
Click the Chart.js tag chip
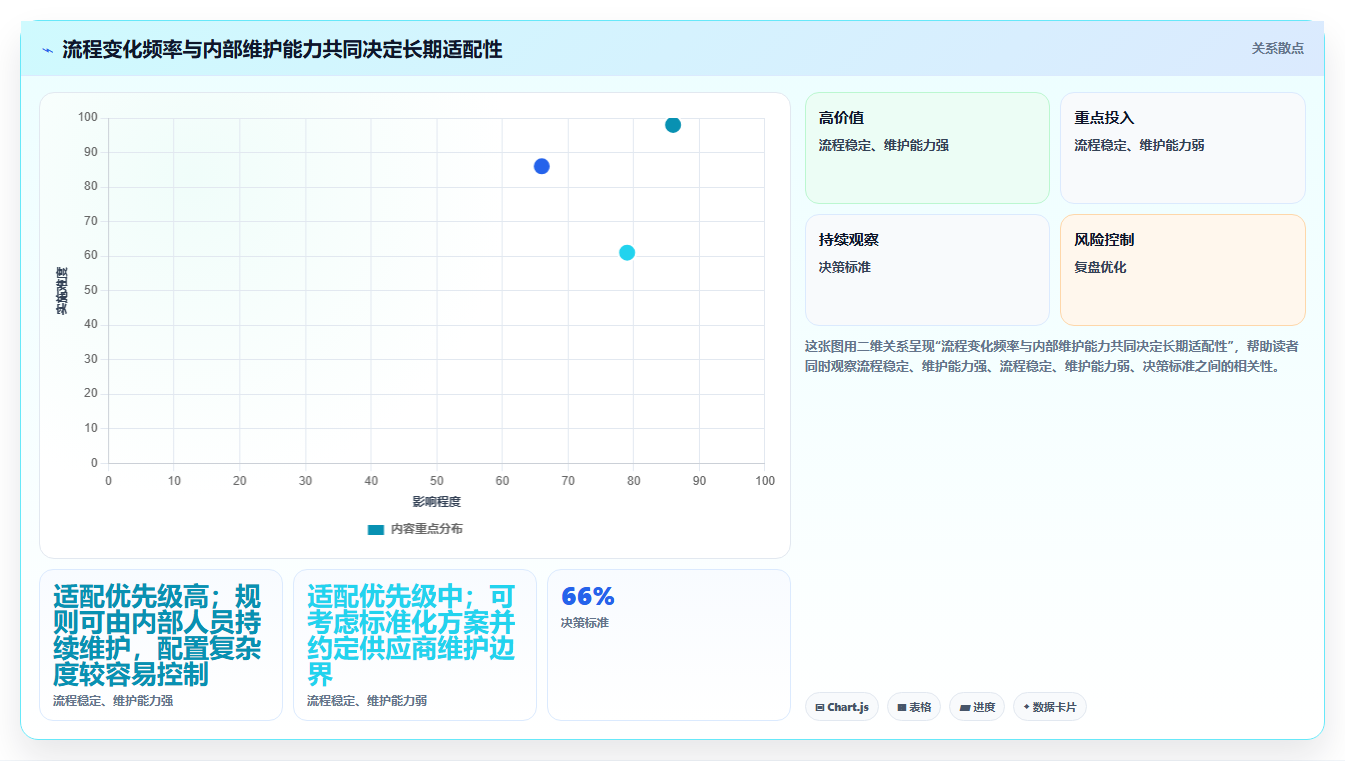point(841,707)
